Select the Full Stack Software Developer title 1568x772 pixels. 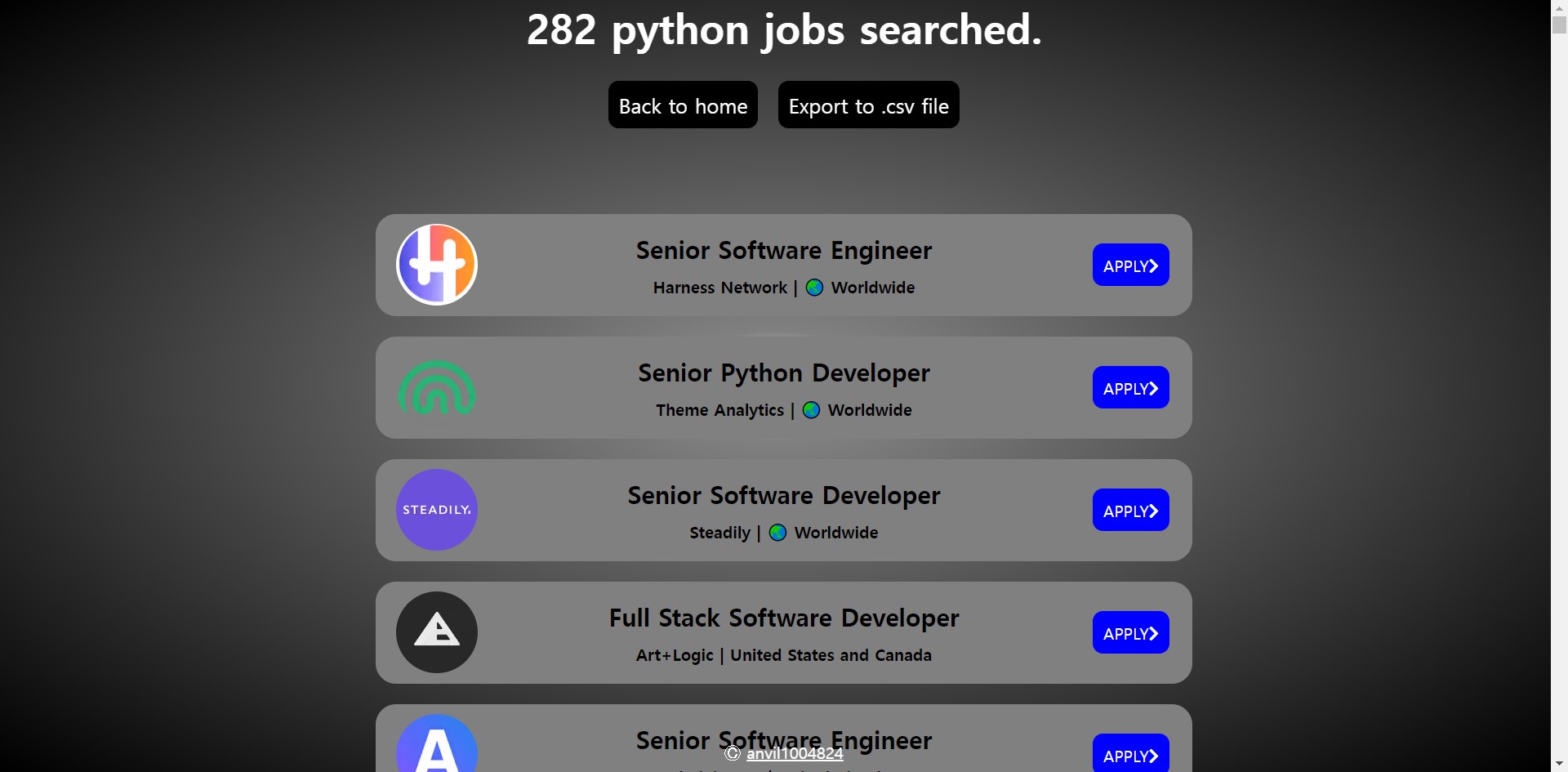[784, 618]
